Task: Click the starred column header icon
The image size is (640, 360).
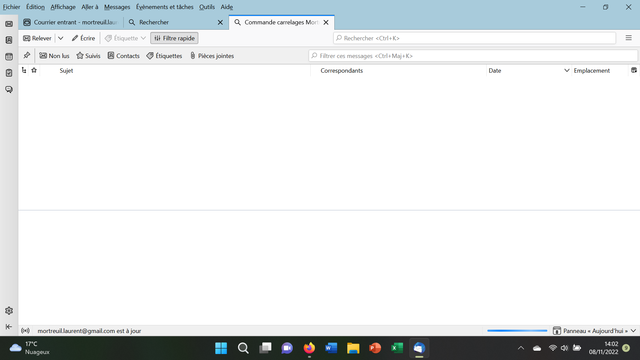Action: [x=34, y=70]
